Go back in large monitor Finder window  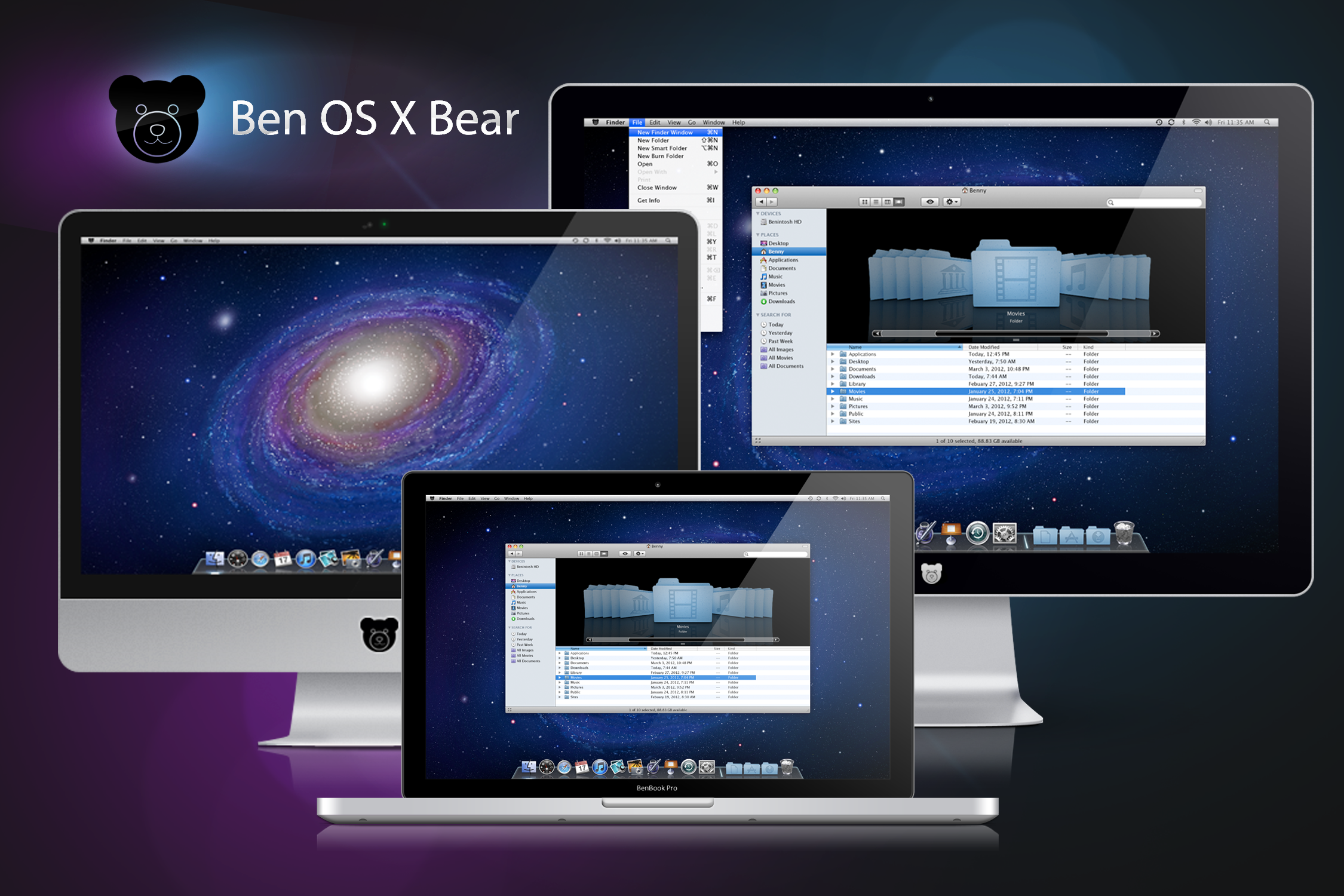pos(761,202)
